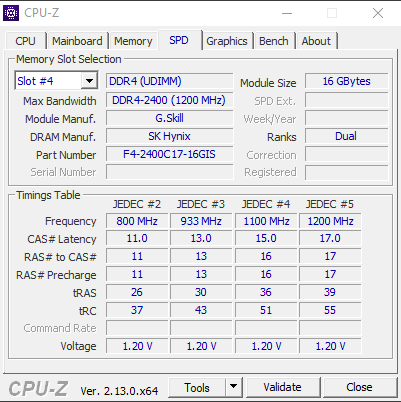
Task: Select the part number F4-2400C17-16GIS
Action: tap(169, 154)
